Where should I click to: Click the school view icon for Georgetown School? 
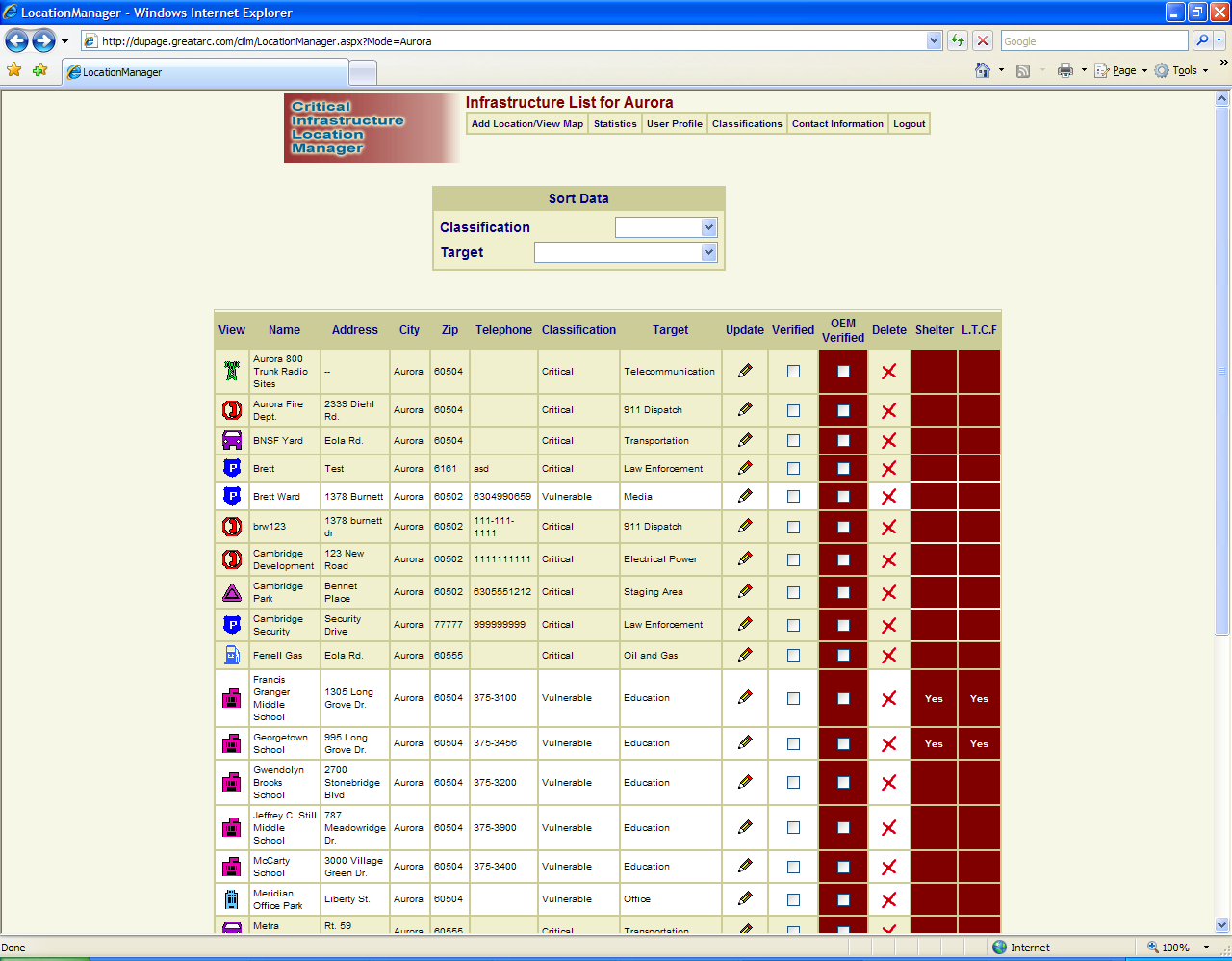coord(232,743)
